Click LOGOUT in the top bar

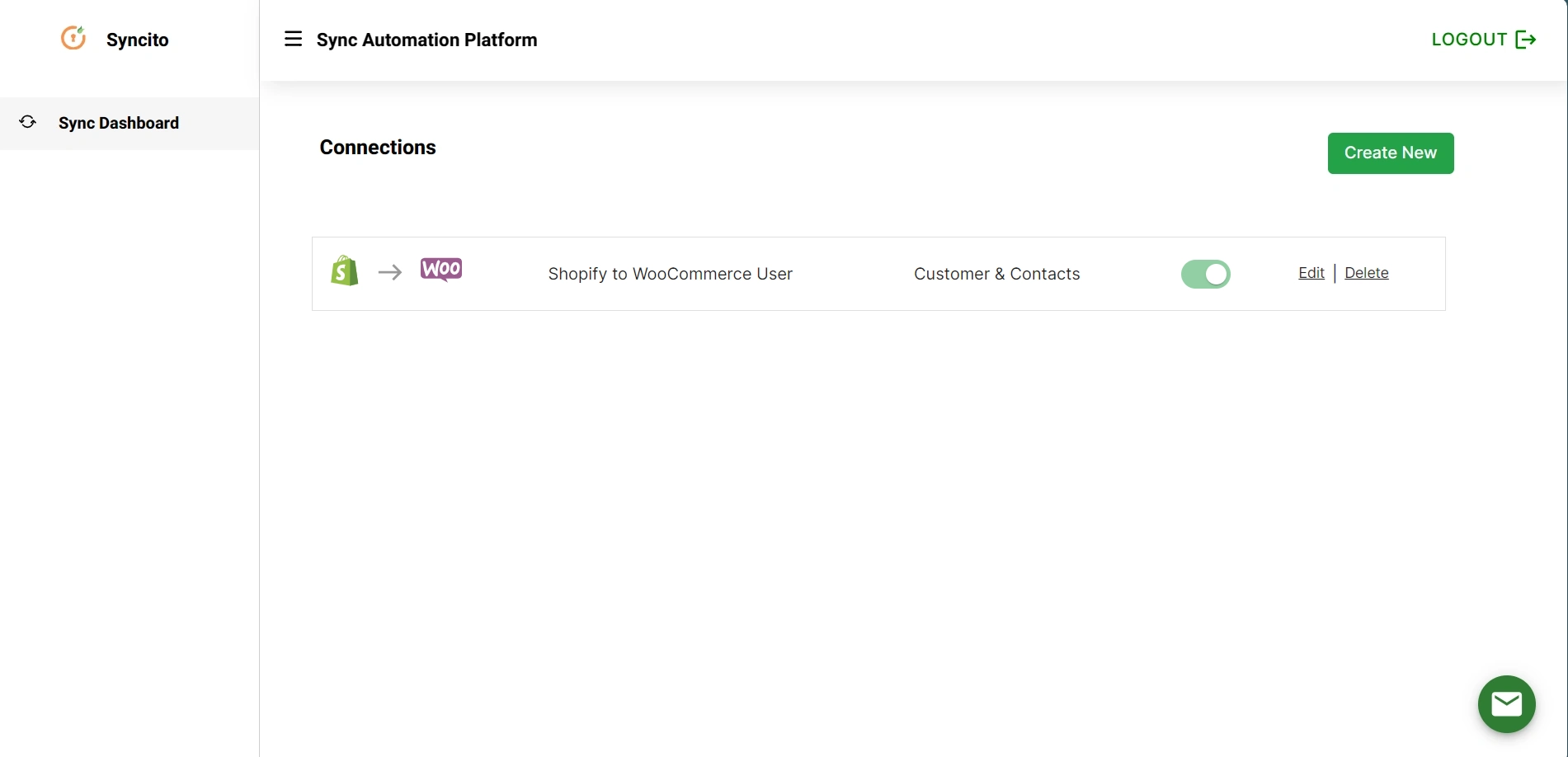tap(1469, 39)
